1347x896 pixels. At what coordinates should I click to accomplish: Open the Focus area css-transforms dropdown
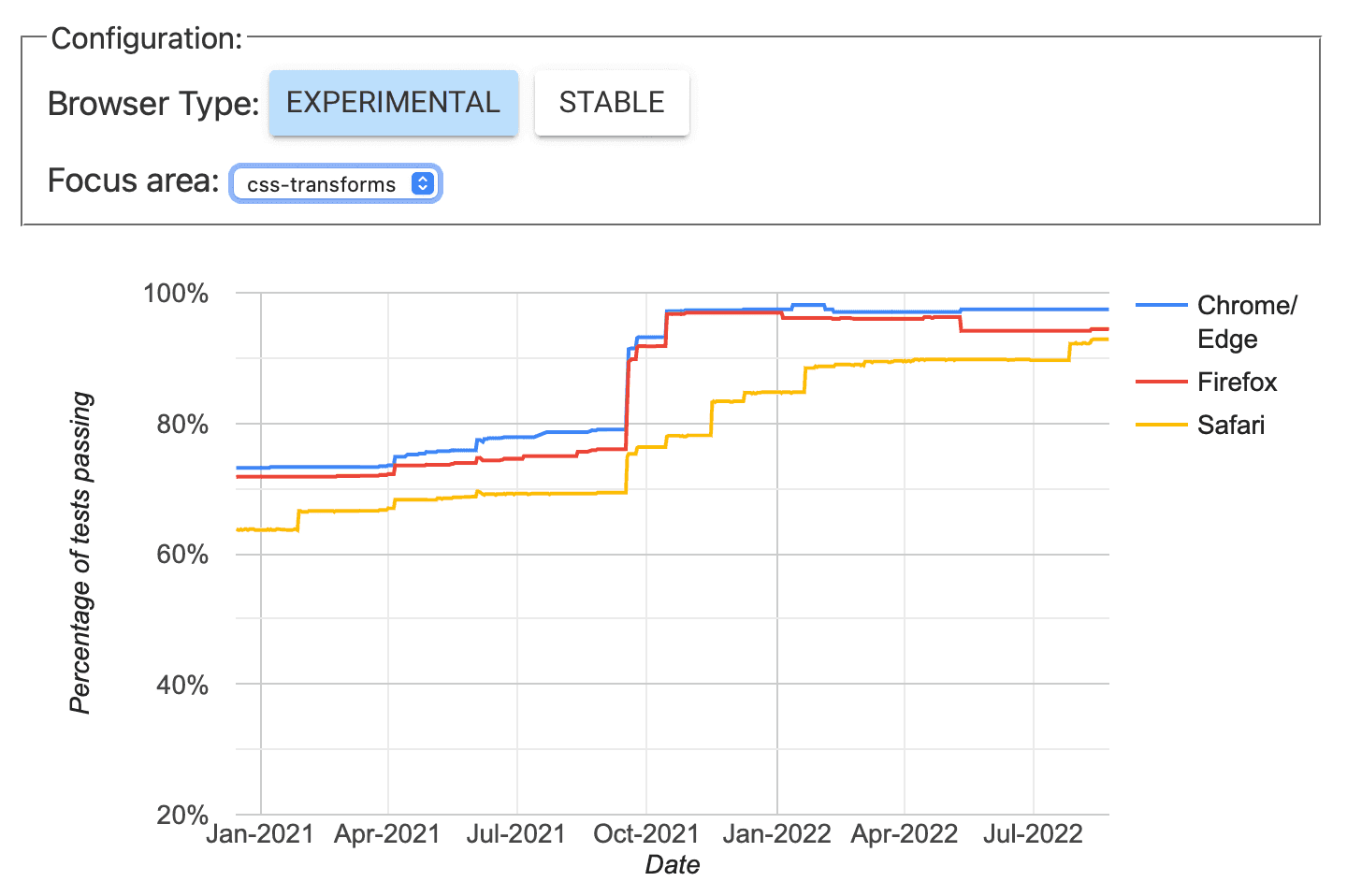click(322, 184)
